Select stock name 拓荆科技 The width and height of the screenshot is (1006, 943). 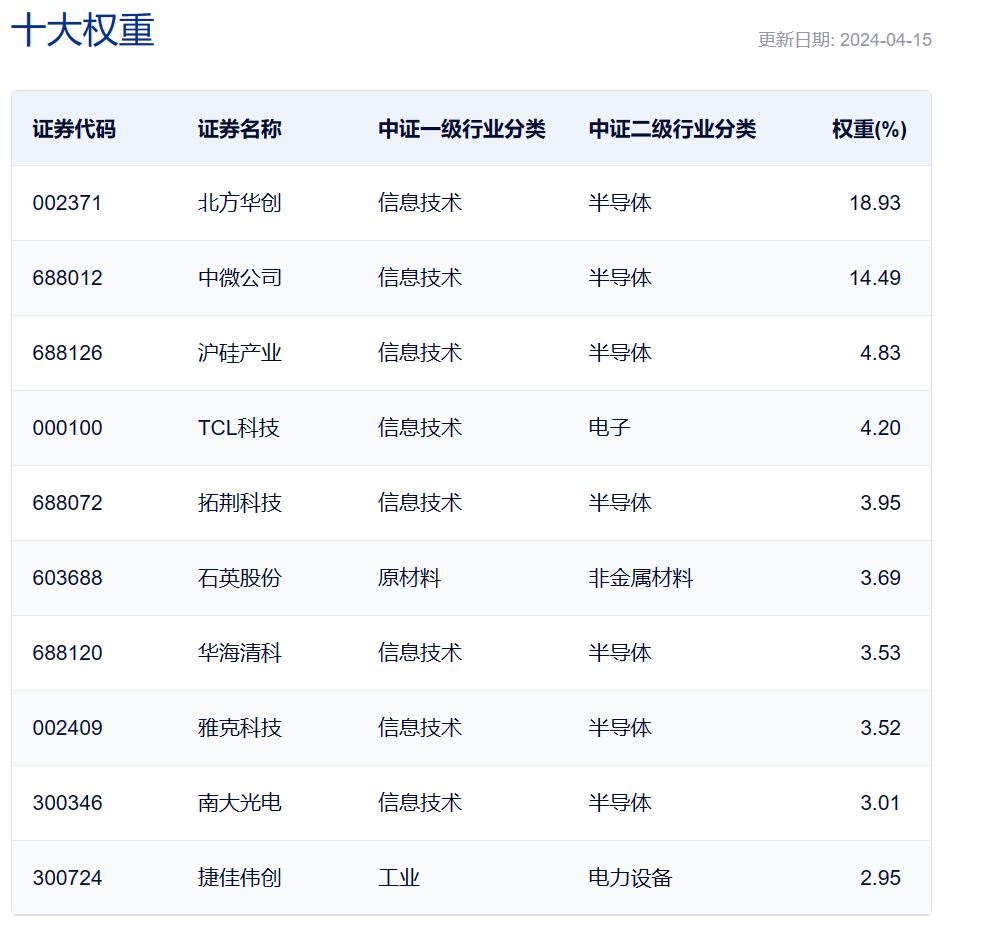239,503
